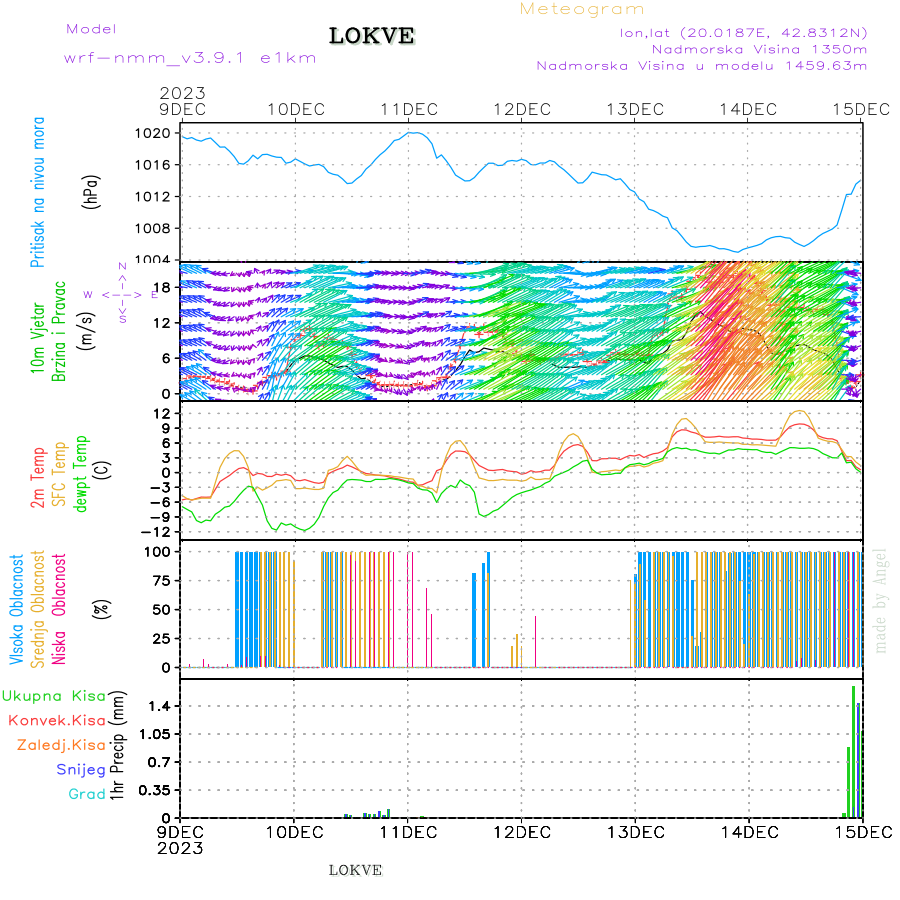Select "11DEC" on the top date axis
Screen dimensions: 900x900
[x=409, y=110]
